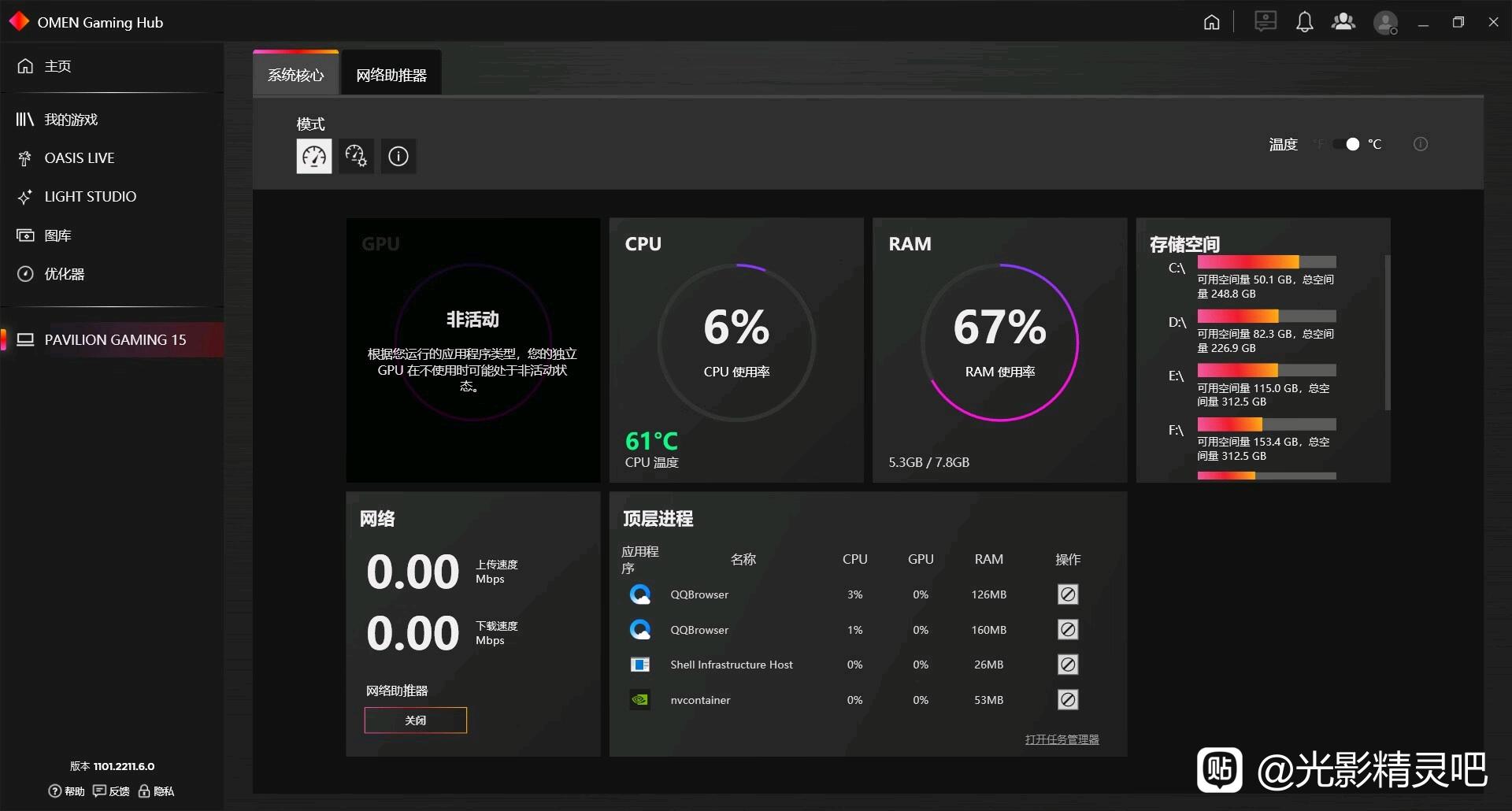The image size is (1512, 811).
Task: Click the download speed 0.00 value
Action: [x=413, y=633]
